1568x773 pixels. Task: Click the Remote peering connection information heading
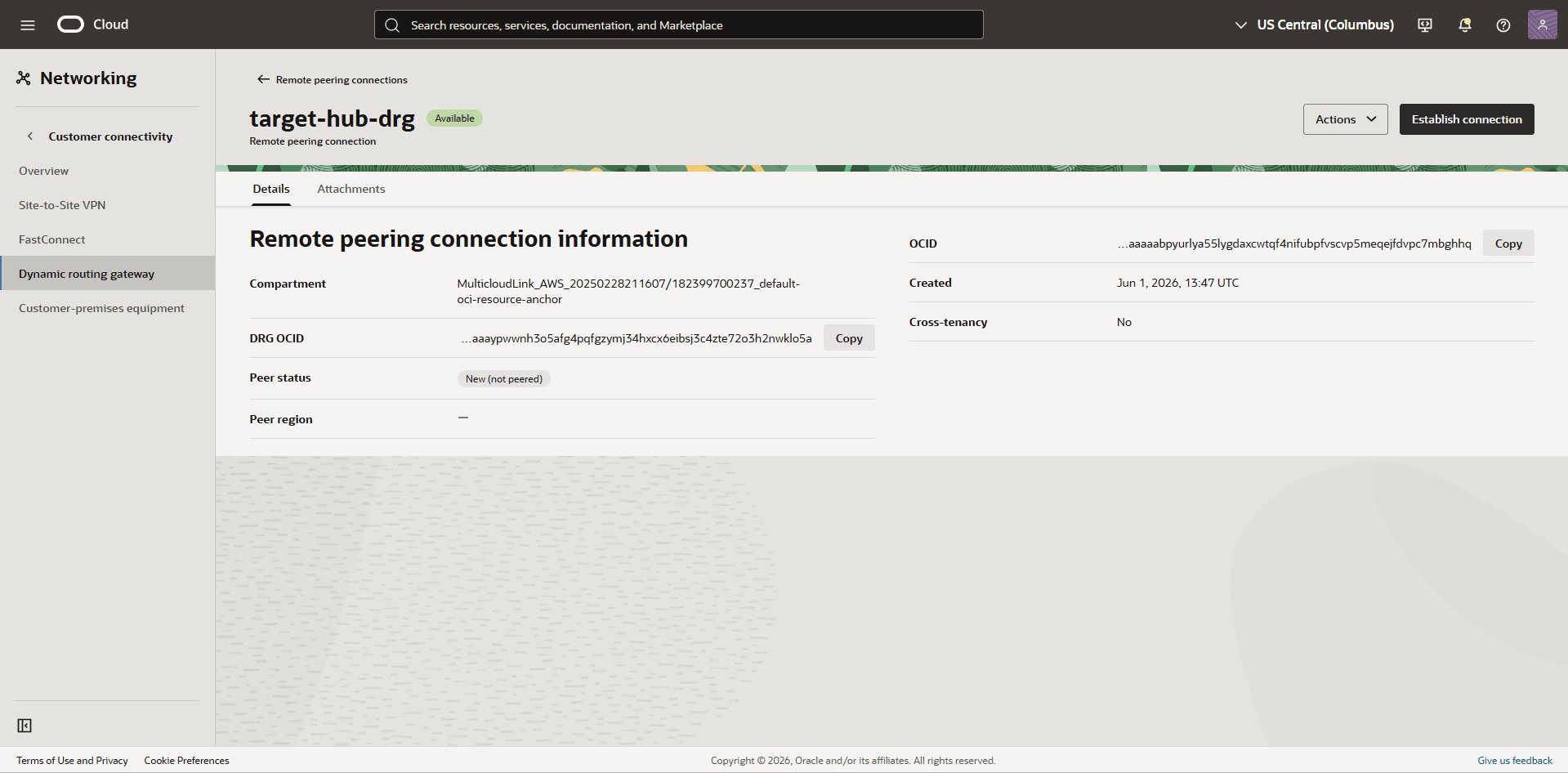coord(469,239)
